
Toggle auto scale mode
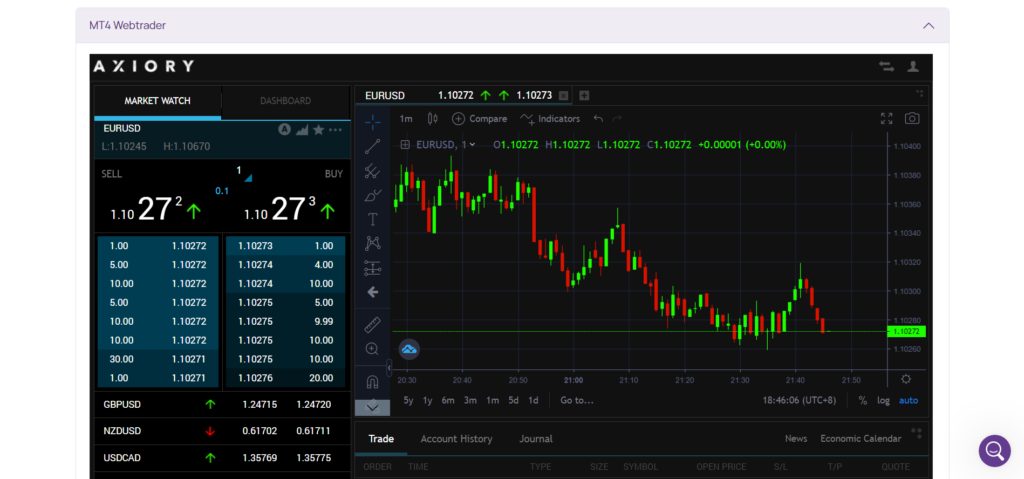[908, 401]
